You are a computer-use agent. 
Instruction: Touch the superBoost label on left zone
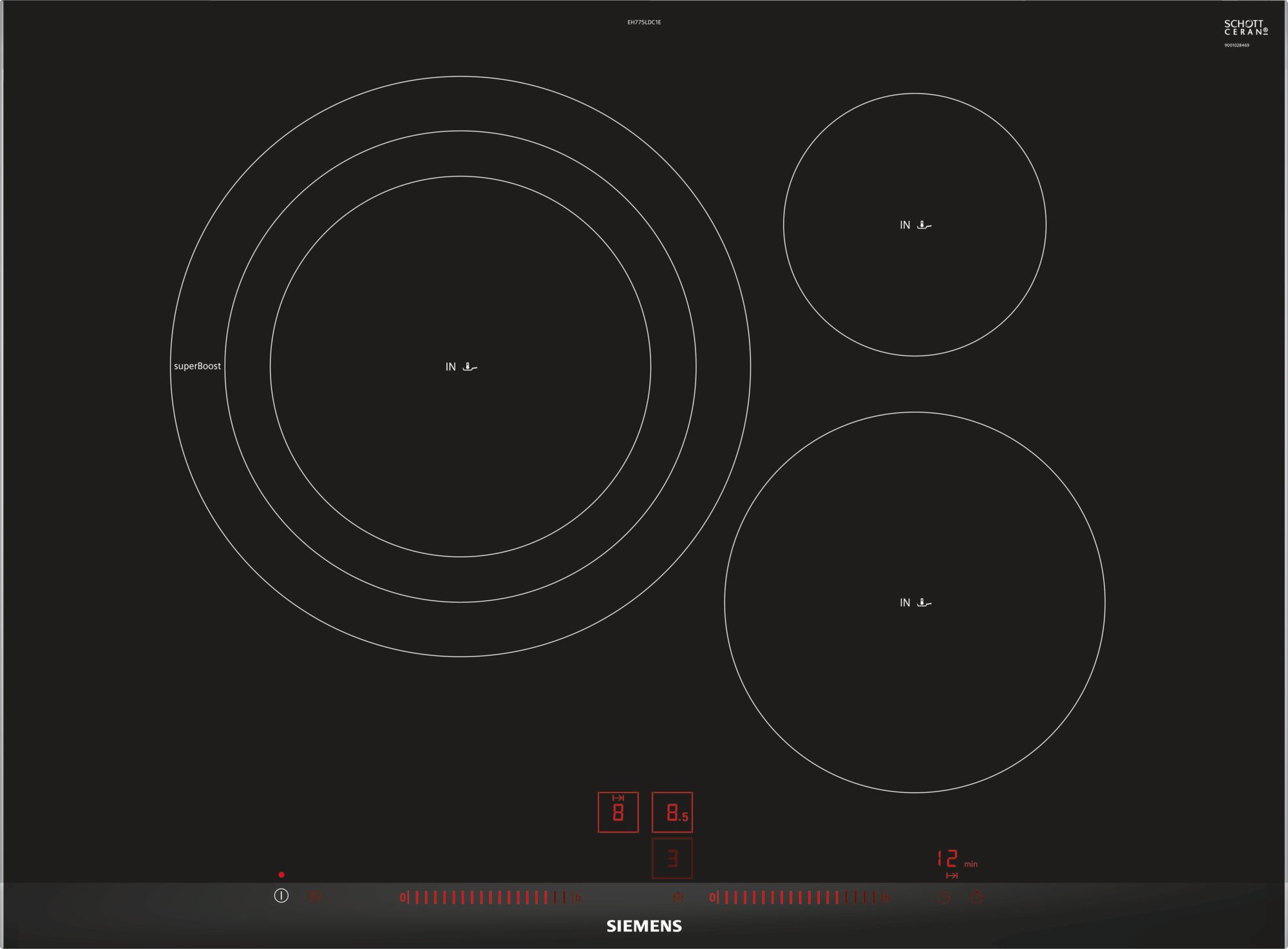[197, 366]
